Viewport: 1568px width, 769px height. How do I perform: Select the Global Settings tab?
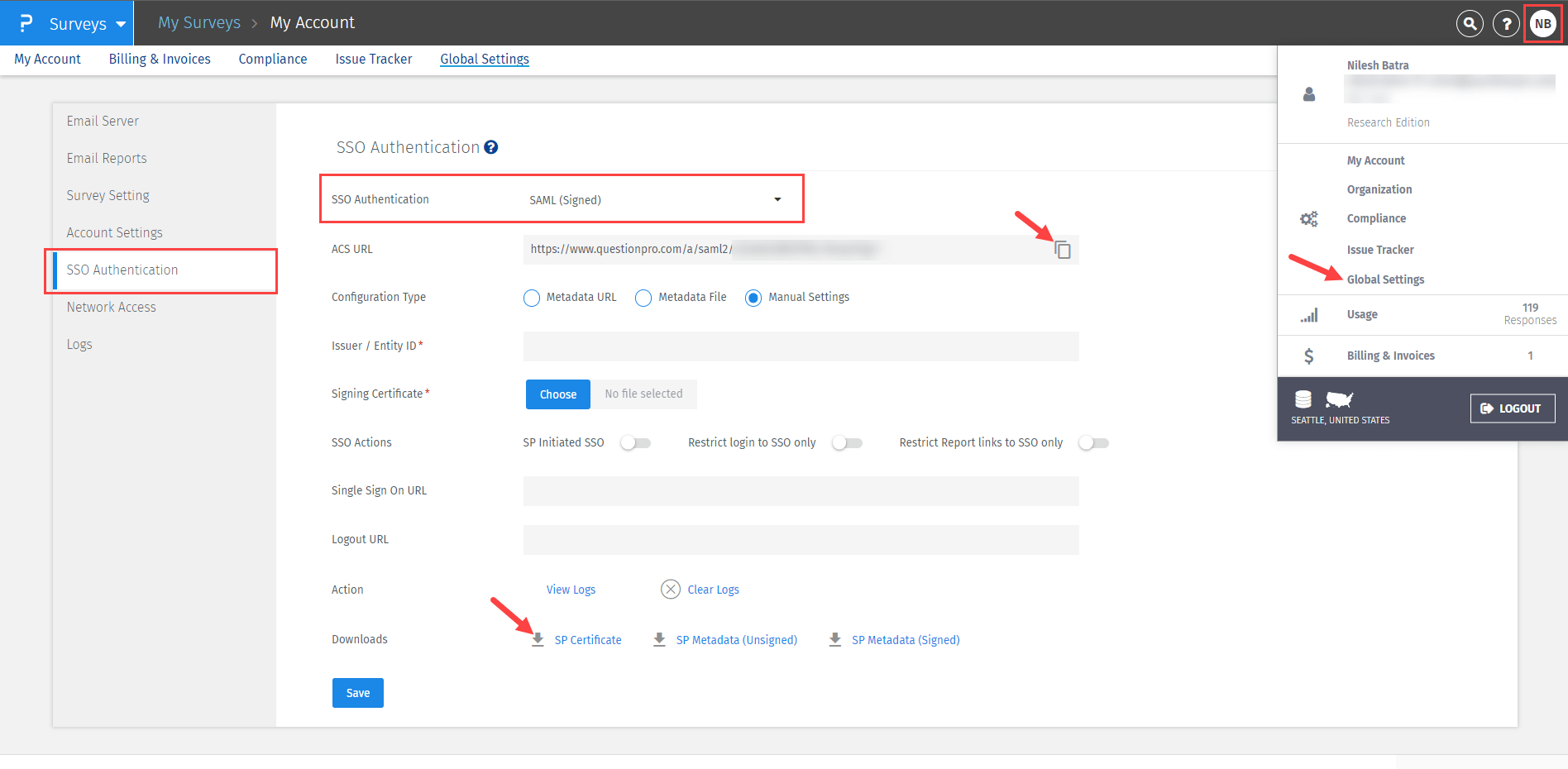coord(485,60)
